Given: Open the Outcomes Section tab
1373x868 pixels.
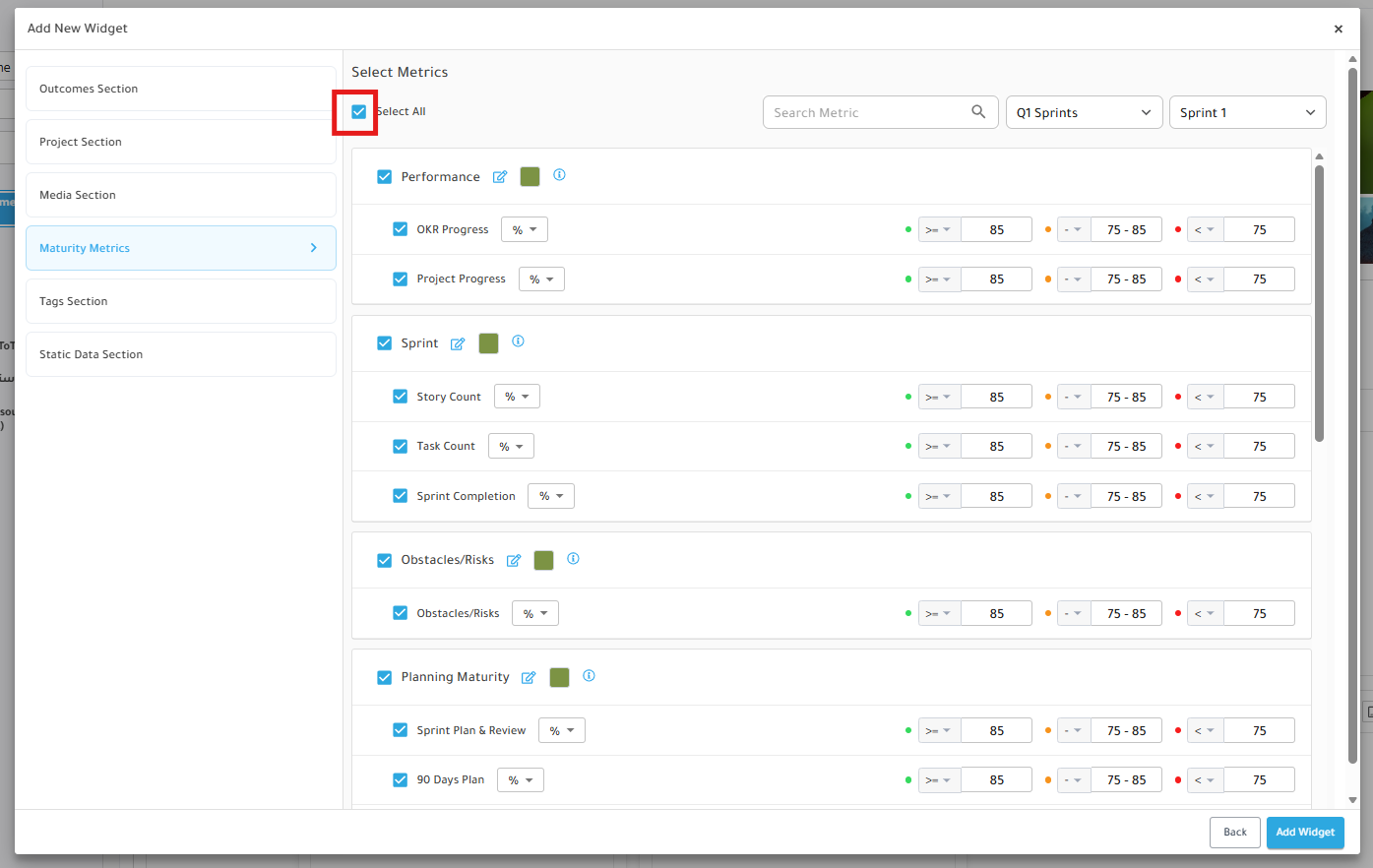Looking at the screenshot, I should (x=181, y=89).
